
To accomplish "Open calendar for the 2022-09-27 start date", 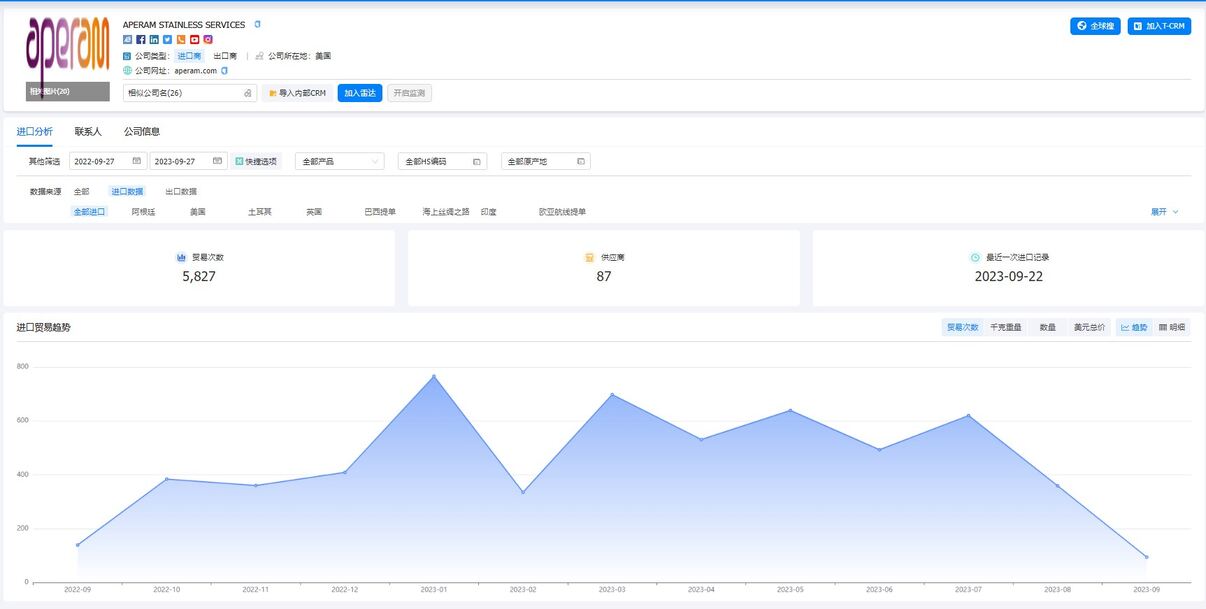I will point(137,161).
